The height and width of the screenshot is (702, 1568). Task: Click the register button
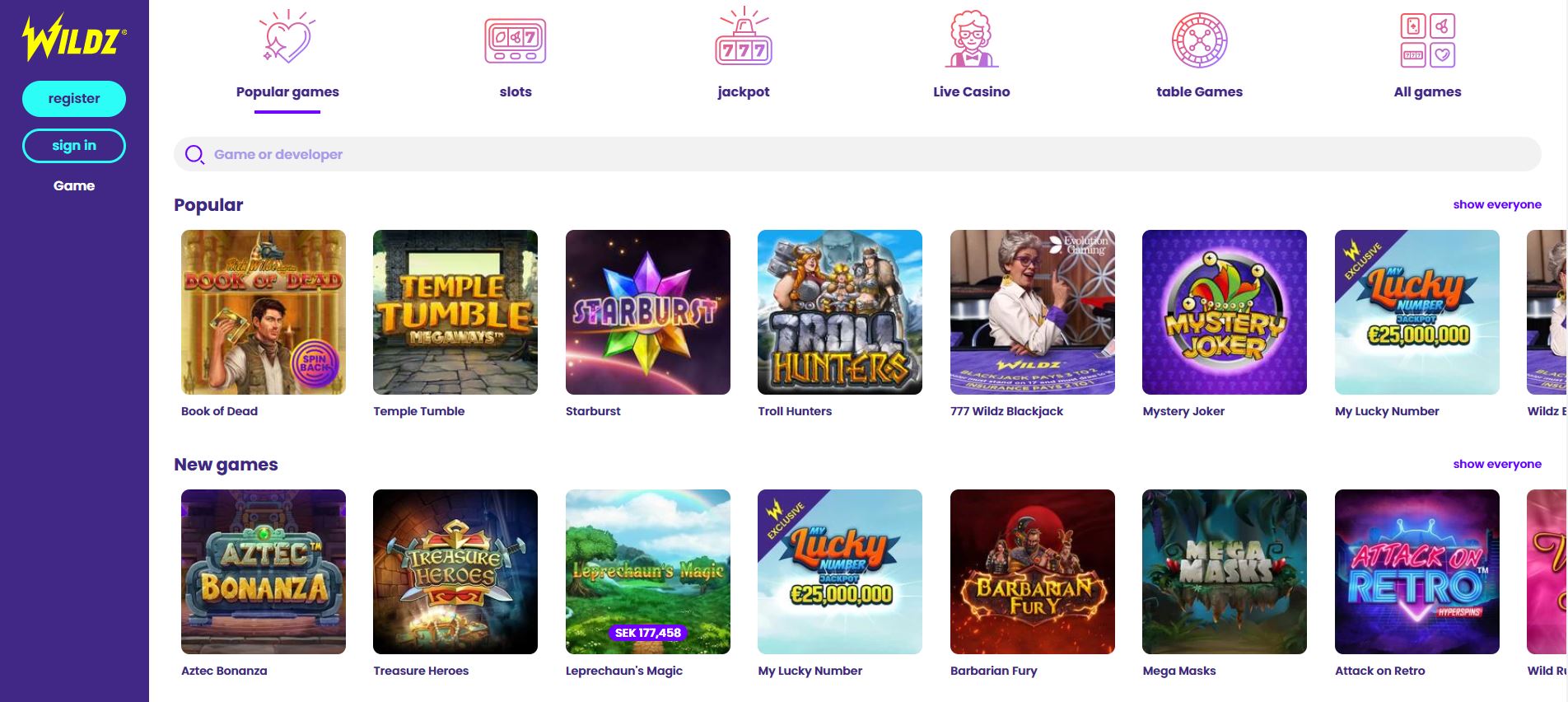click(x=74, y=99)
